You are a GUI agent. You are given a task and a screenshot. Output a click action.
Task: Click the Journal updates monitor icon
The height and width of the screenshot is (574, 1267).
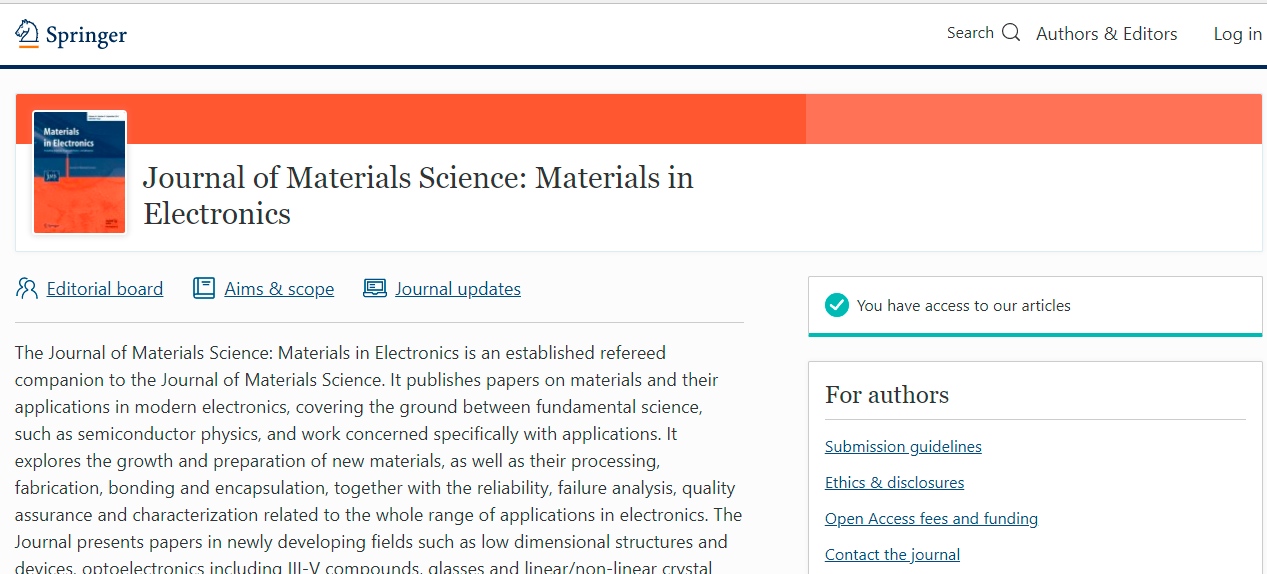pyautogui.click(x=375, y=289)
